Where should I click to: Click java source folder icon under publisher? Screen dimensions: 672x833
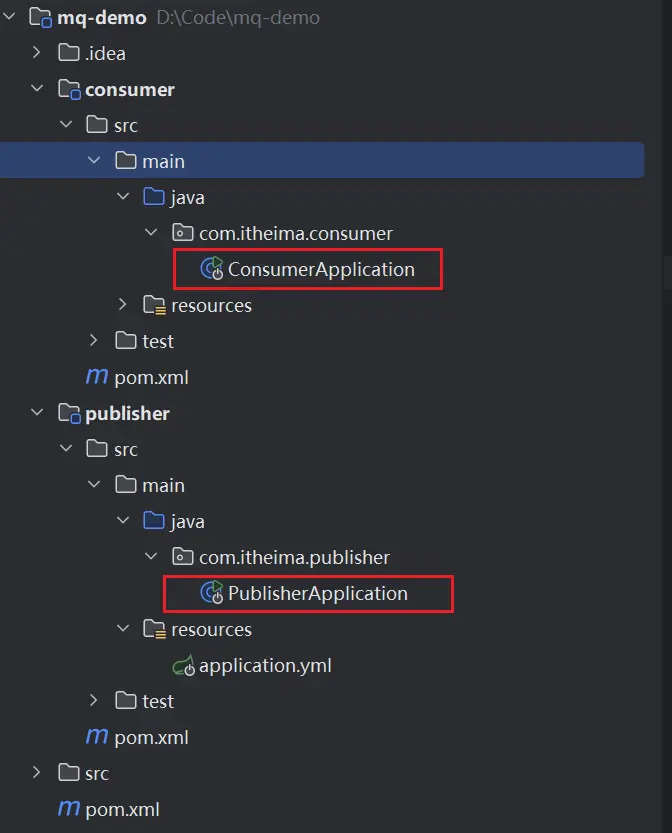point(154,521)
